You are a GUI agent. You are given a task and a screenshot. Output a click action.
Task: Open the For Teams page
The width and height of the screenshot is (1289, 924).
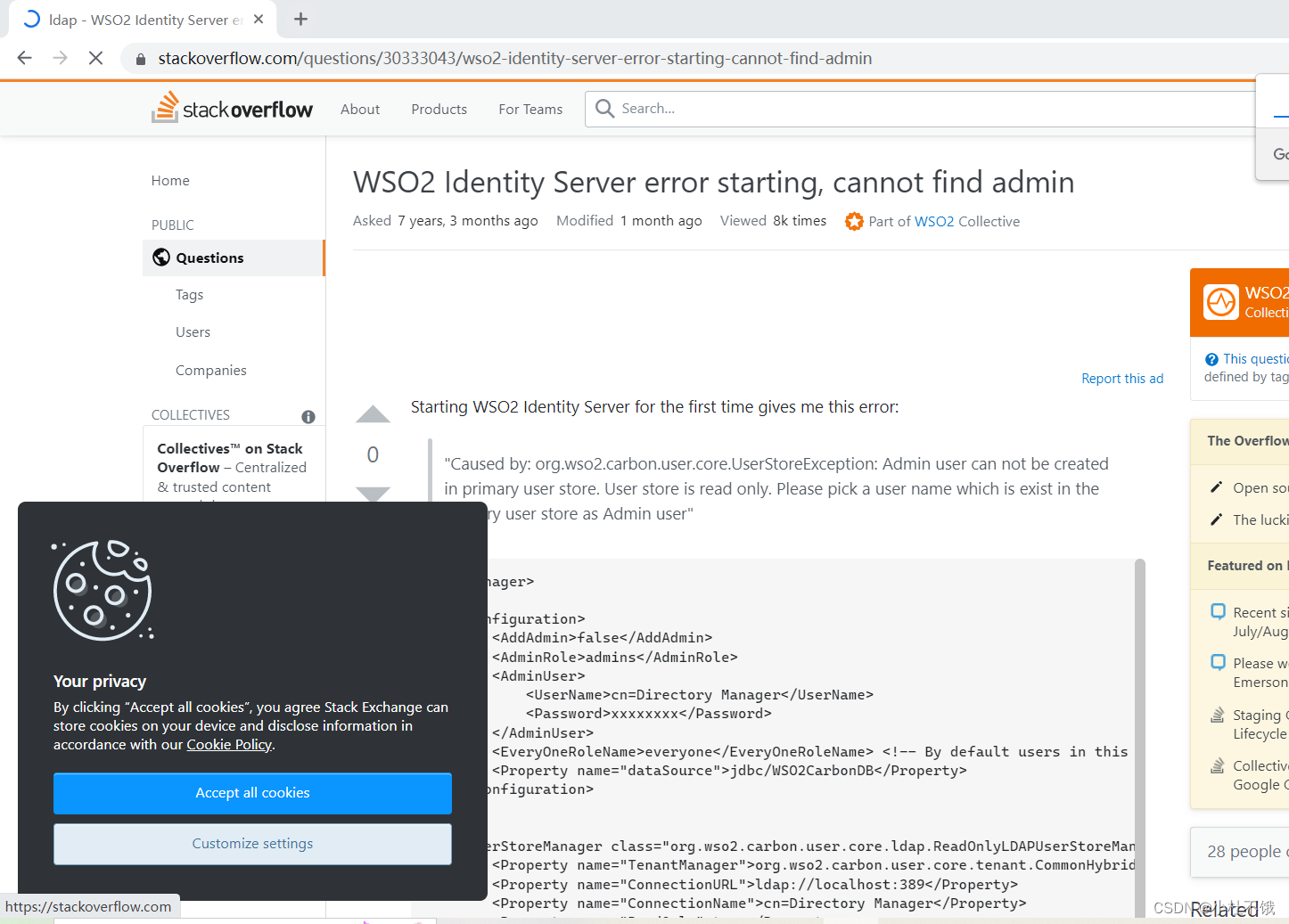pos(530,109)
